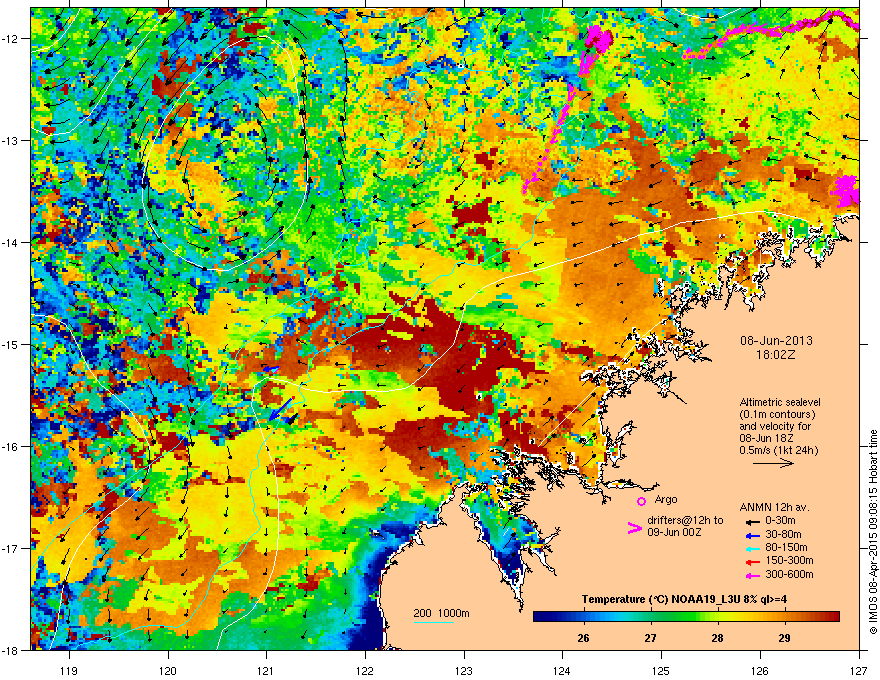Click the 0.5m/s velocity scale arrow

coord(773,463)
